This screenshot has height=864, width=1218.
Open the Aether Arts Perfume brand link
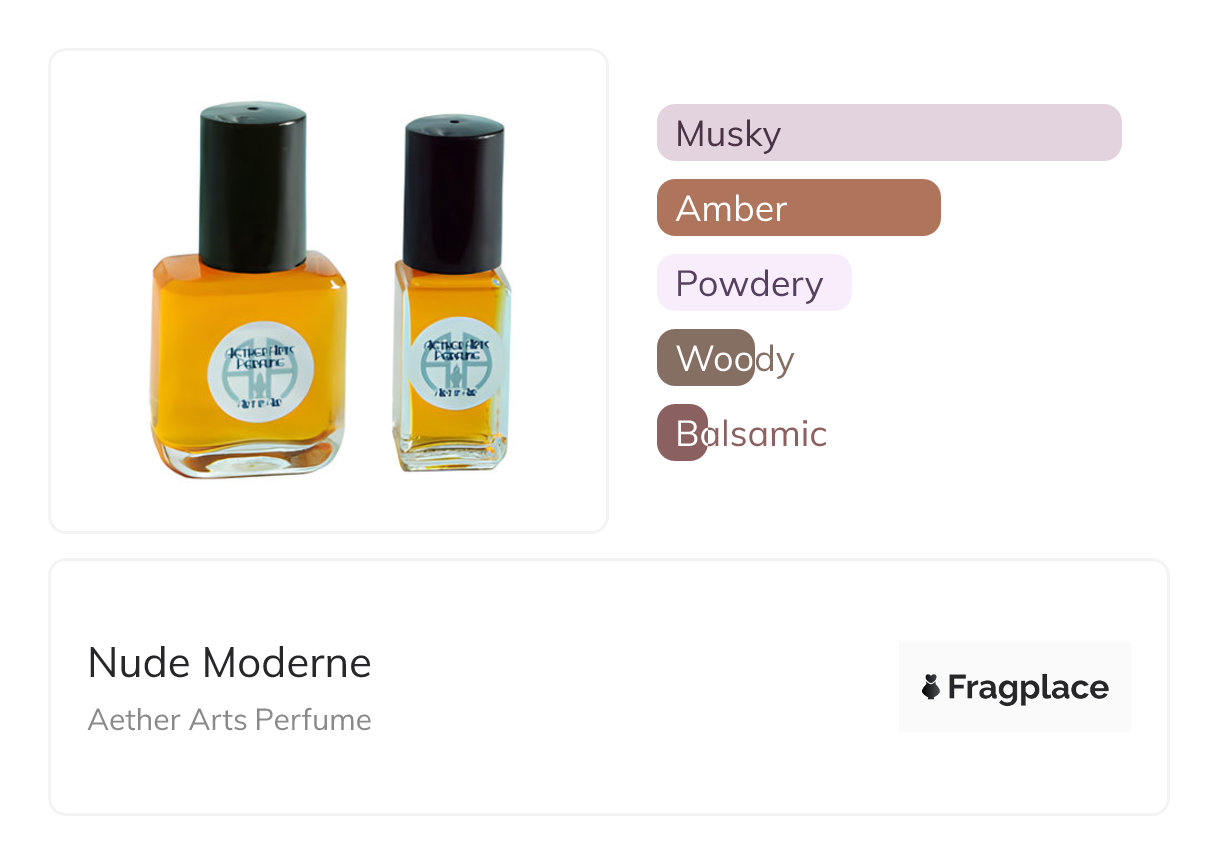pyautogui.click(x=229, y=720)
